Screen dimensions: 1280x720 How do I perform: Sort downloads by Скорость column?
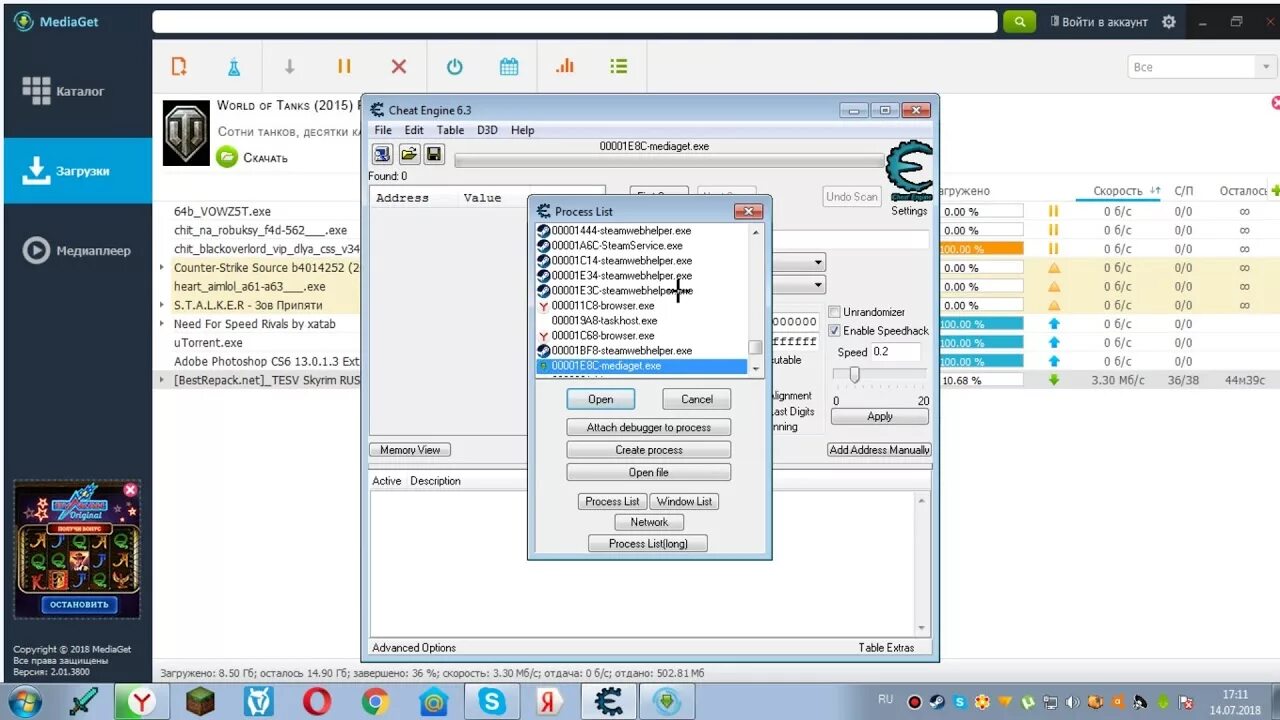pos(1117,191)
